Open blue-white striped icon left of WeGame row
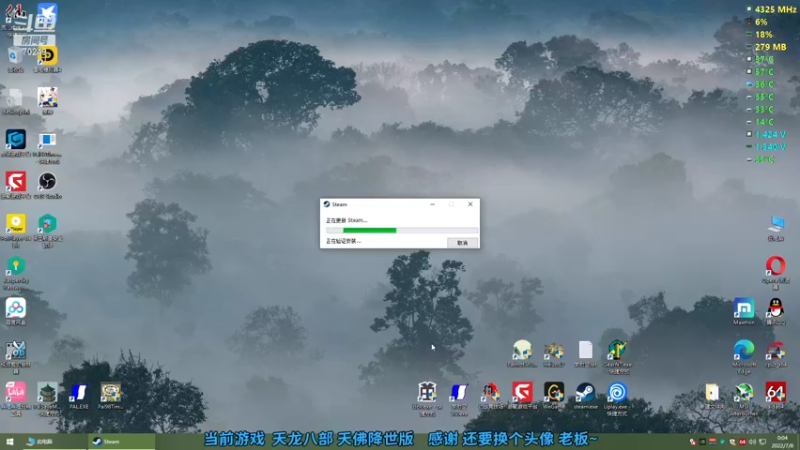This screenshot has width=800, height=450. point(459,397)
